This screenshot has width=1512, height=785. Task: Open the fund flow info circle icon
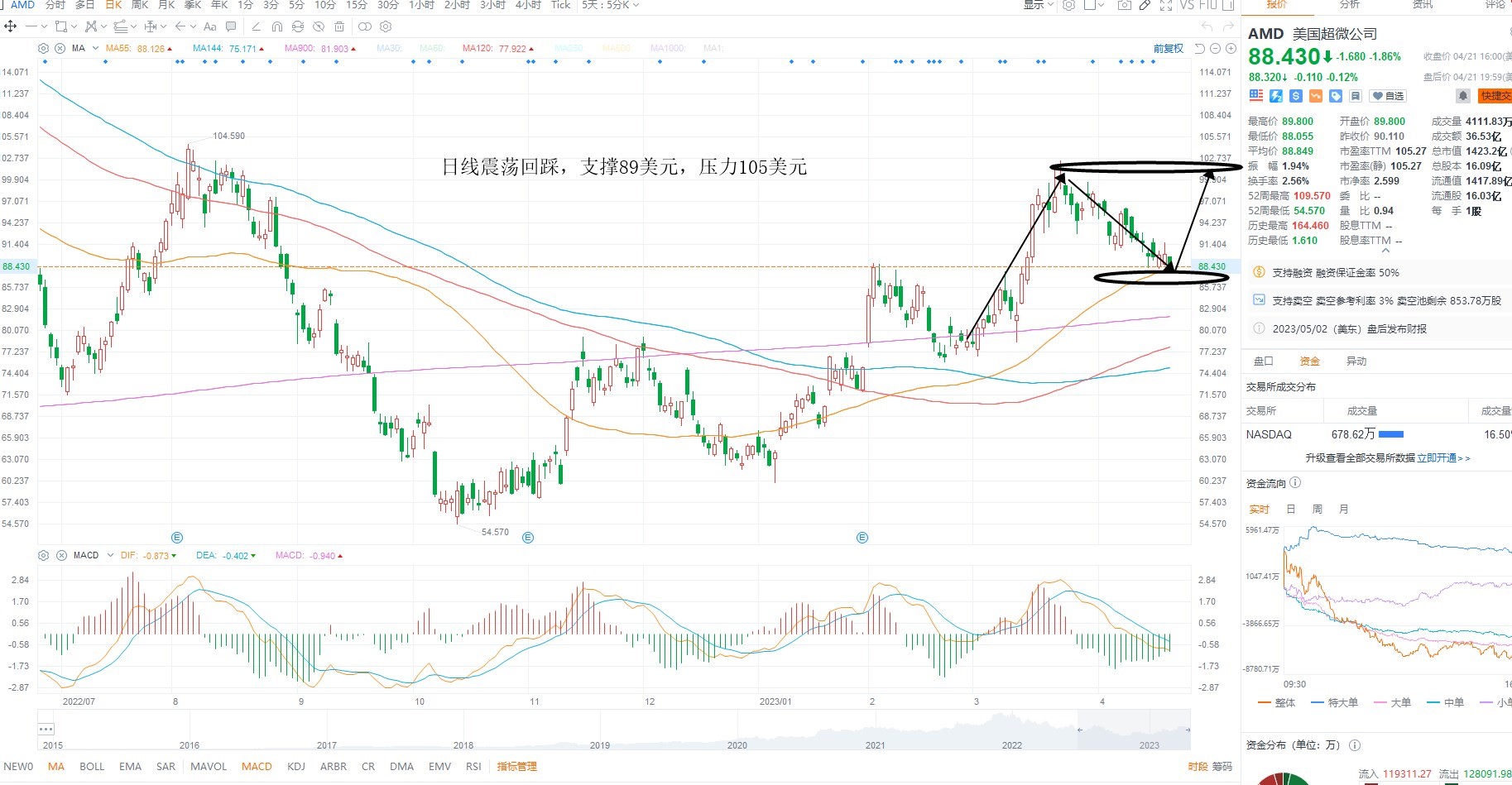(1295, 483)
